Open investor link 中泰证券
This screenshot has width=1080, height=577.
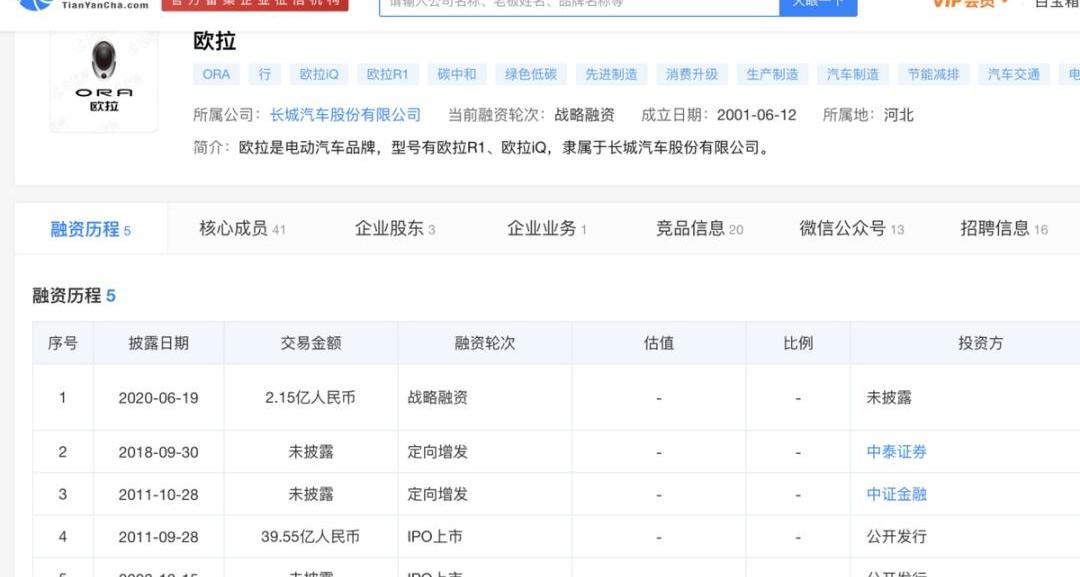pos(896,452)
